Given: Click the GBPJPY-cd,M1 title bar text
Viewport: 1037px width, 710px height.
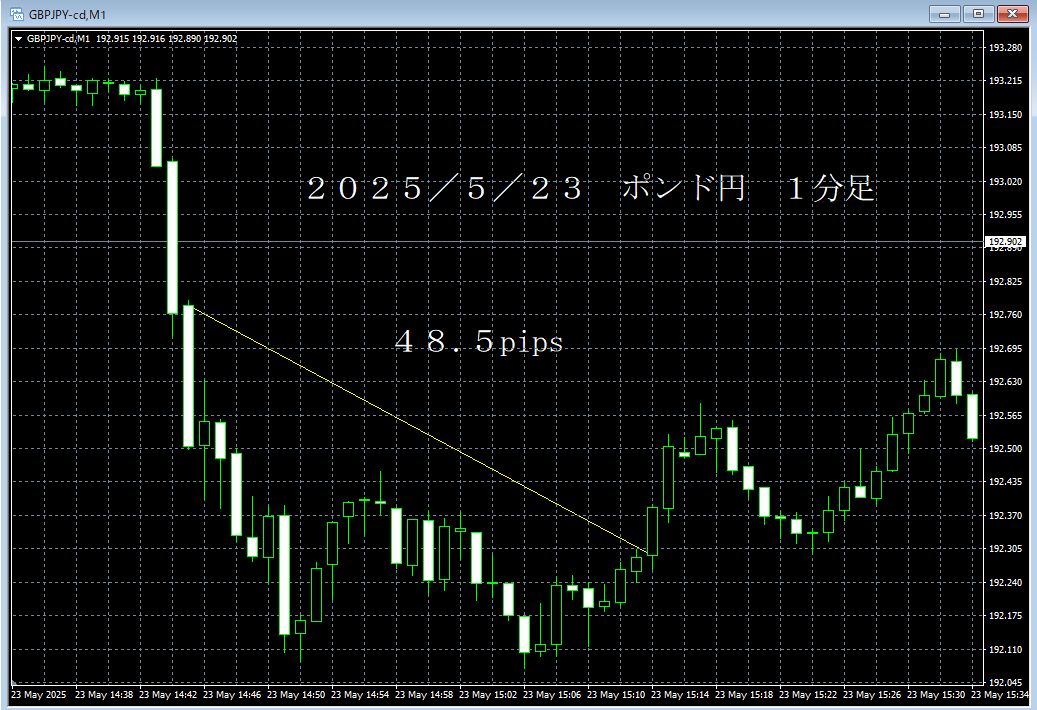Looking at the screenshot, I should [68, 14].
